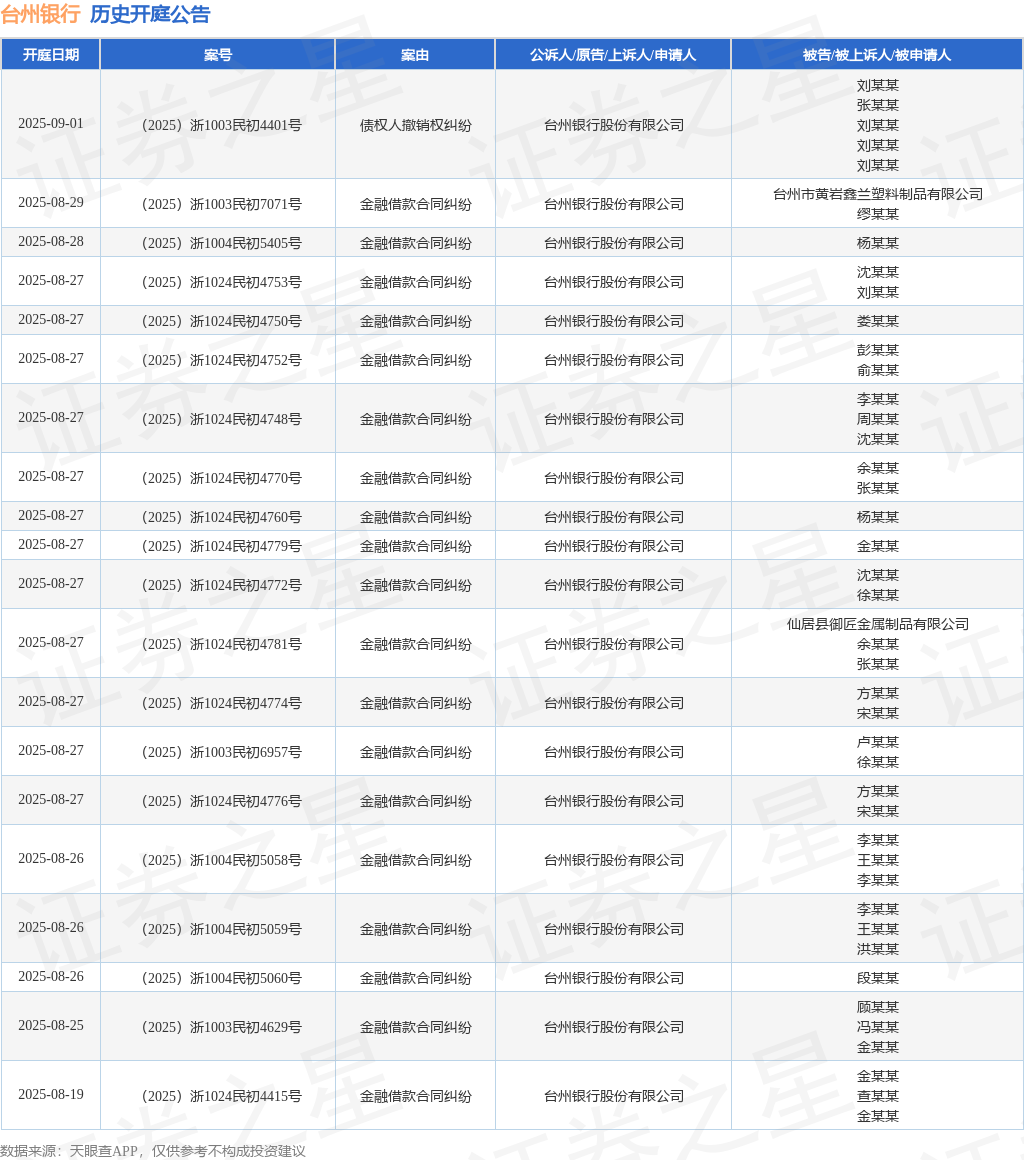Viewport: 1024px width, 1160px height.
Task: Click the 被告/被上诉人/被申请人 column header
Action: coord(878,55)
